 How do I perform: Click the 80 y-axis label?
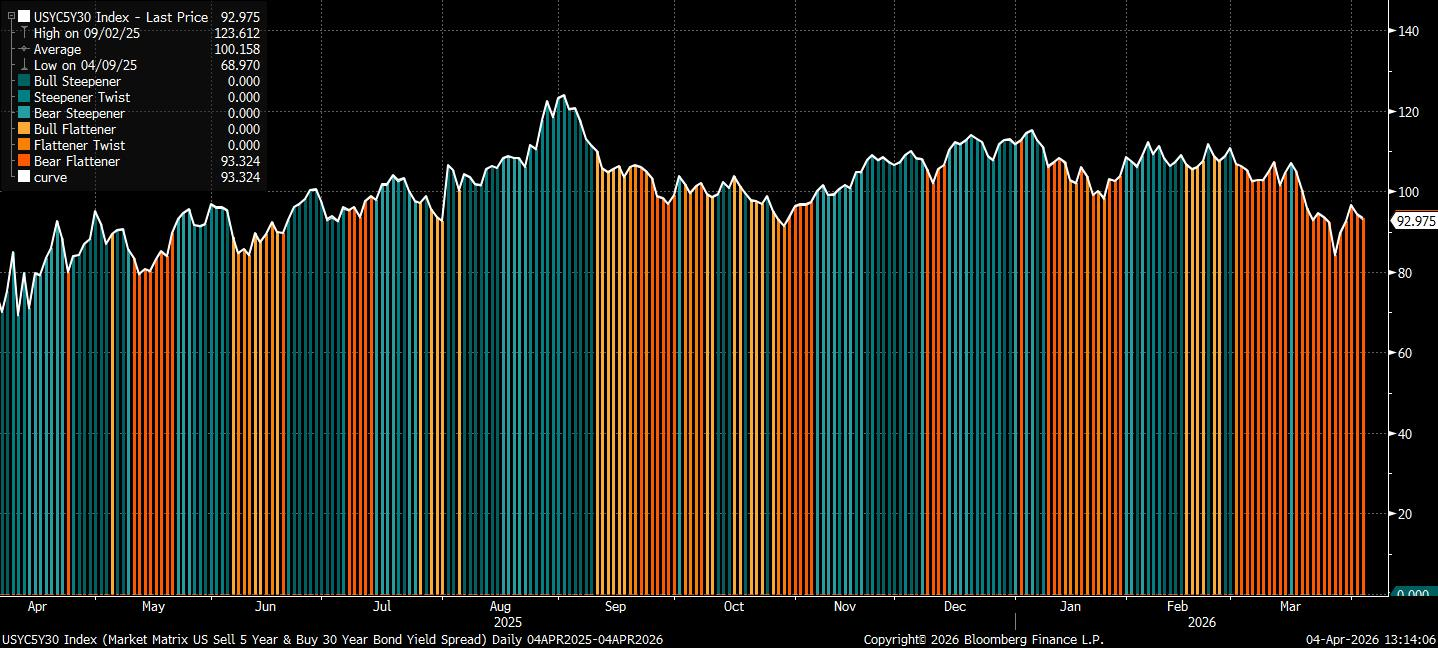pyautogui.click(x=1406, y=272)
